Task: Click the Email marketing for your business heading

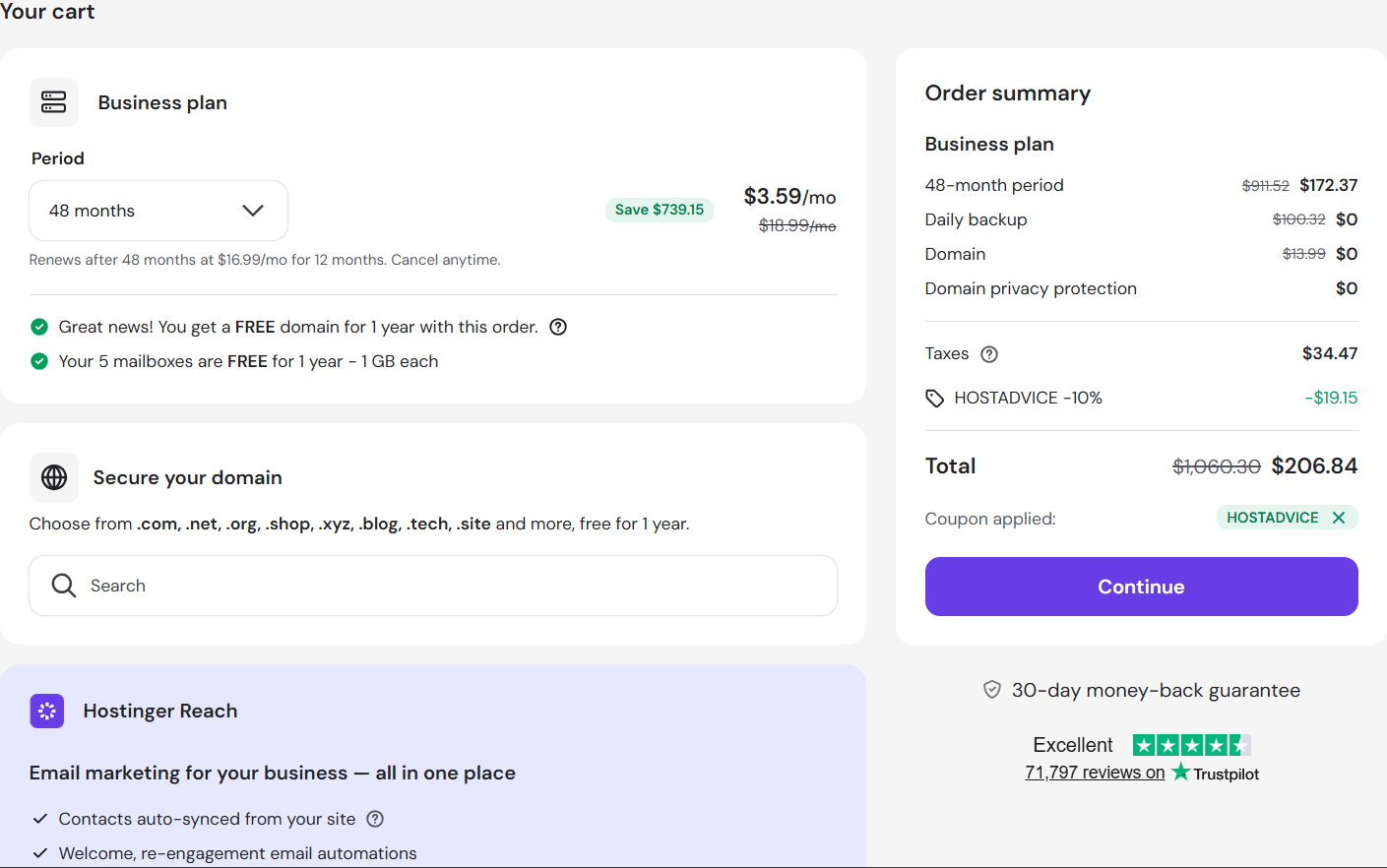Action: [273, 773]
